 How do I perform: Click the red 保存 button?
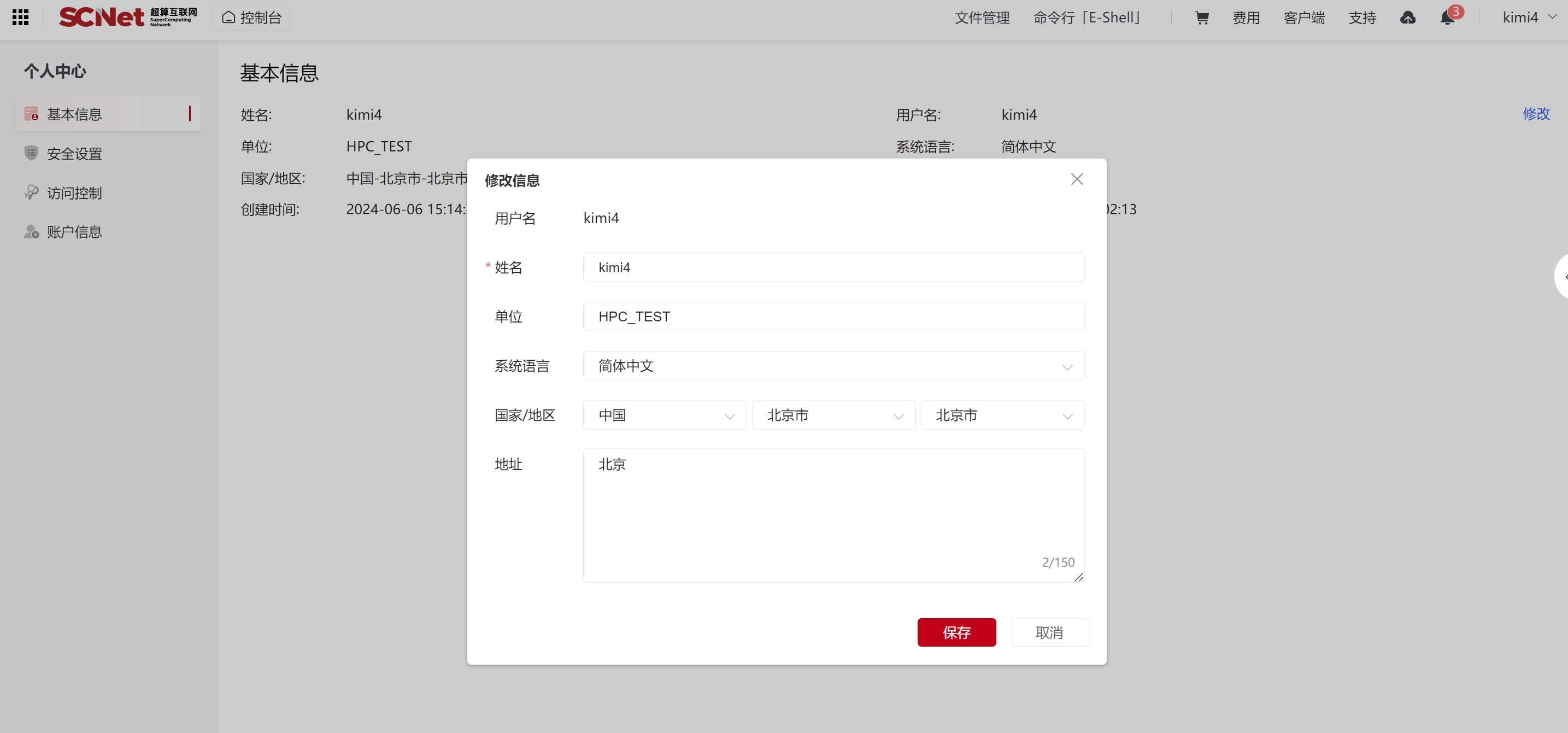(956, 632)
